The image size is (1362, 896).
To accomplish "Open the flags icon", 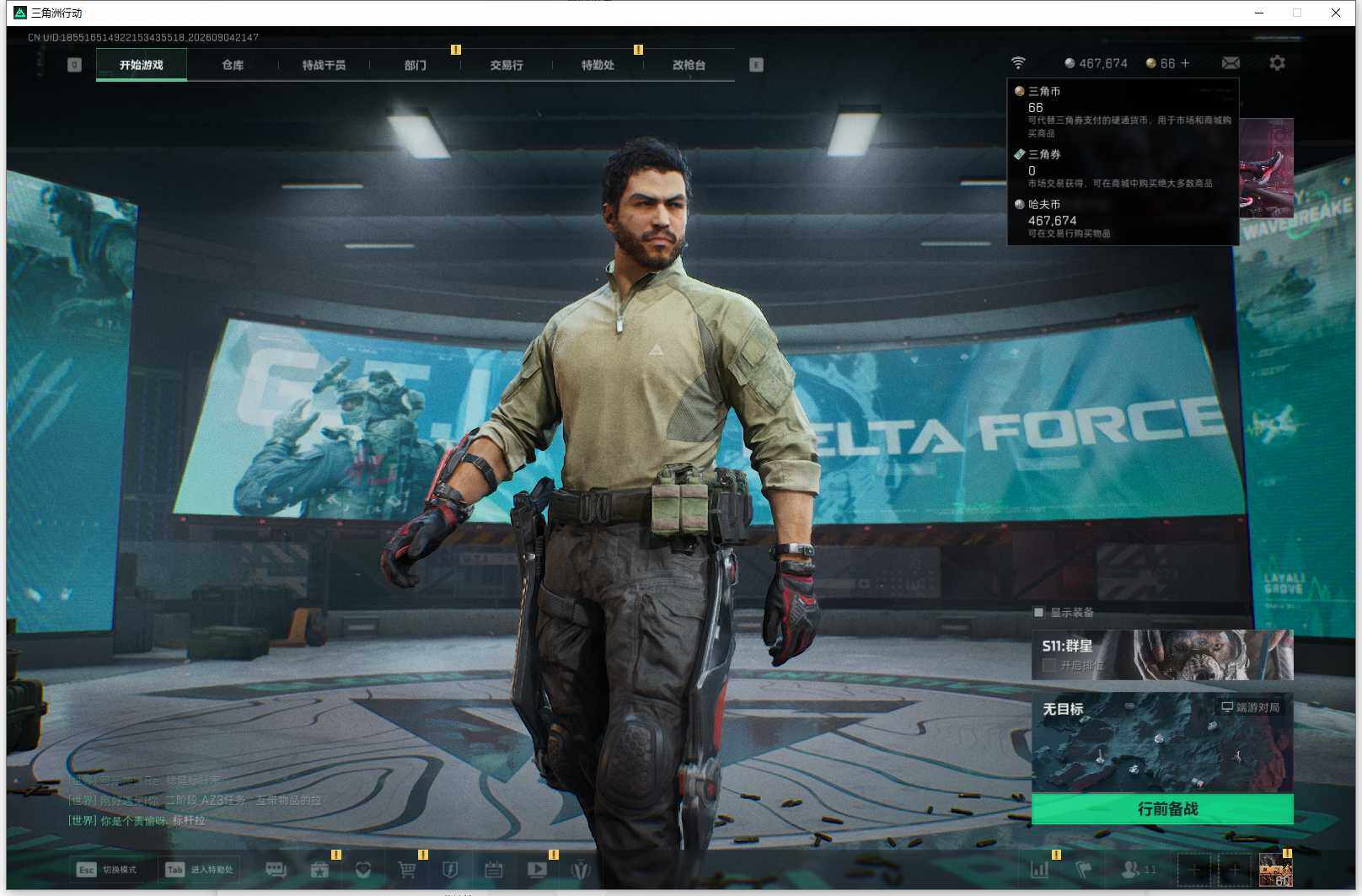I will pyautogui.click(x=1084, y=869).
